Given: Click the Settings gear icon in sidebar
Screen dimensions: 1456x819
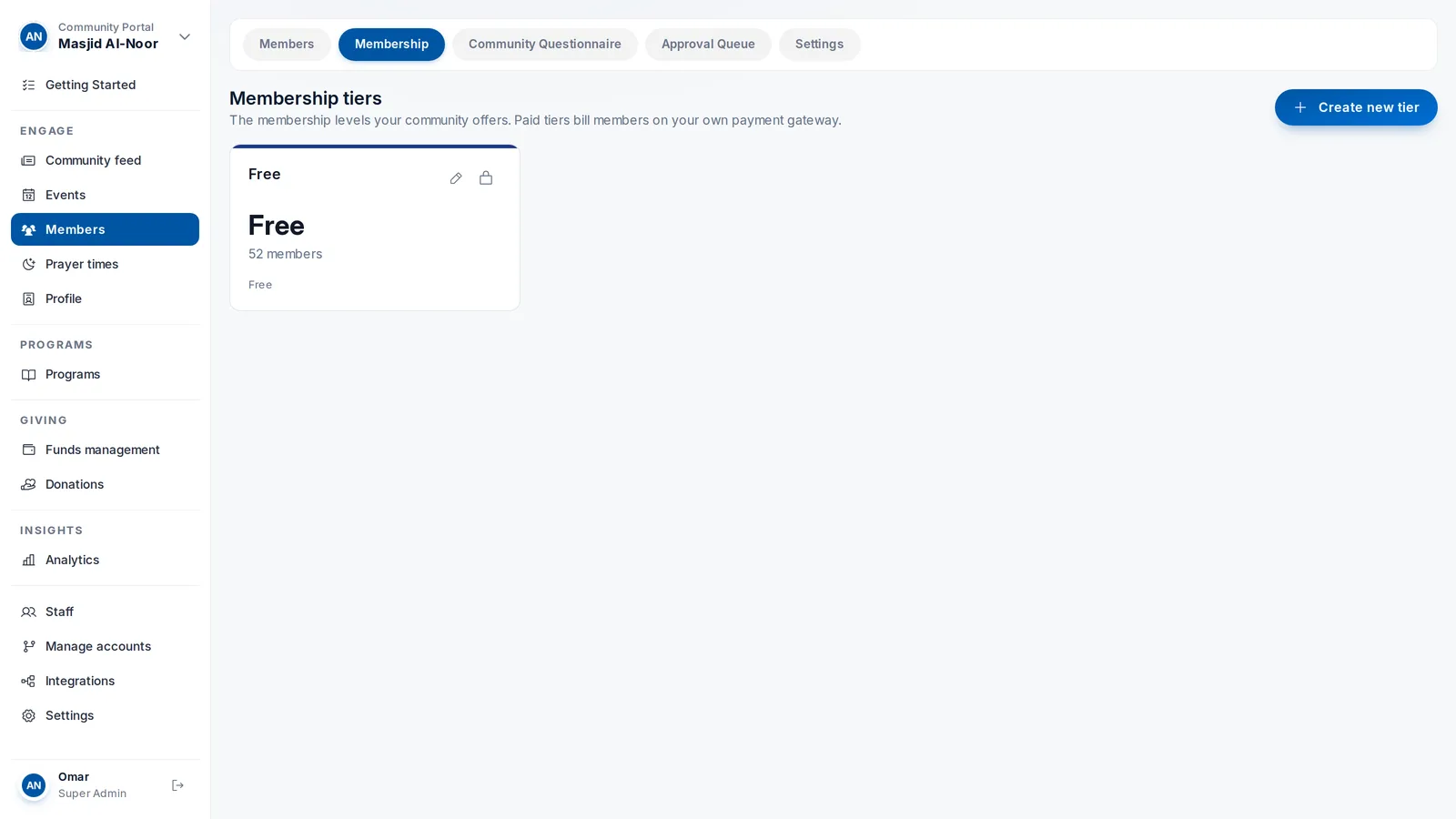Looking at the screenshot, I should click(28, 716).
